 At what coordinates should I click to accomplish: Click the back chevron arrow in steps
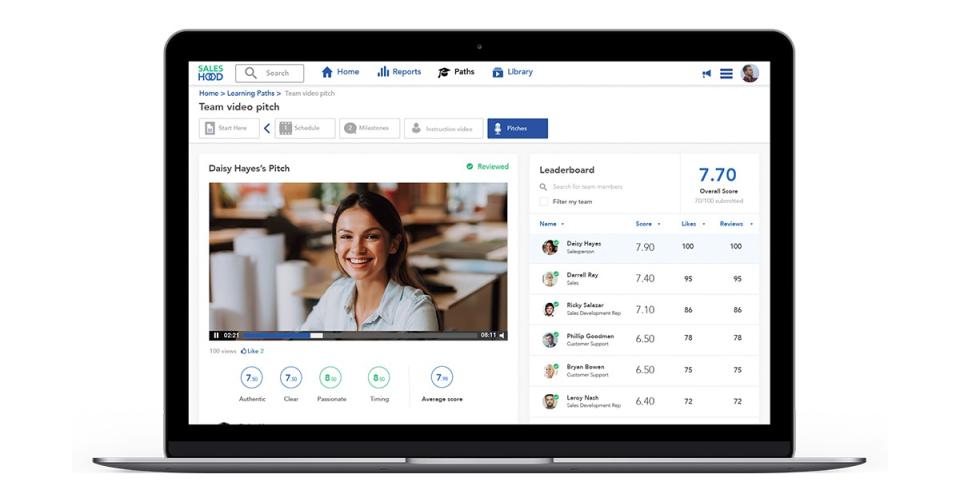pyautogui.click(x=267, y=128)
